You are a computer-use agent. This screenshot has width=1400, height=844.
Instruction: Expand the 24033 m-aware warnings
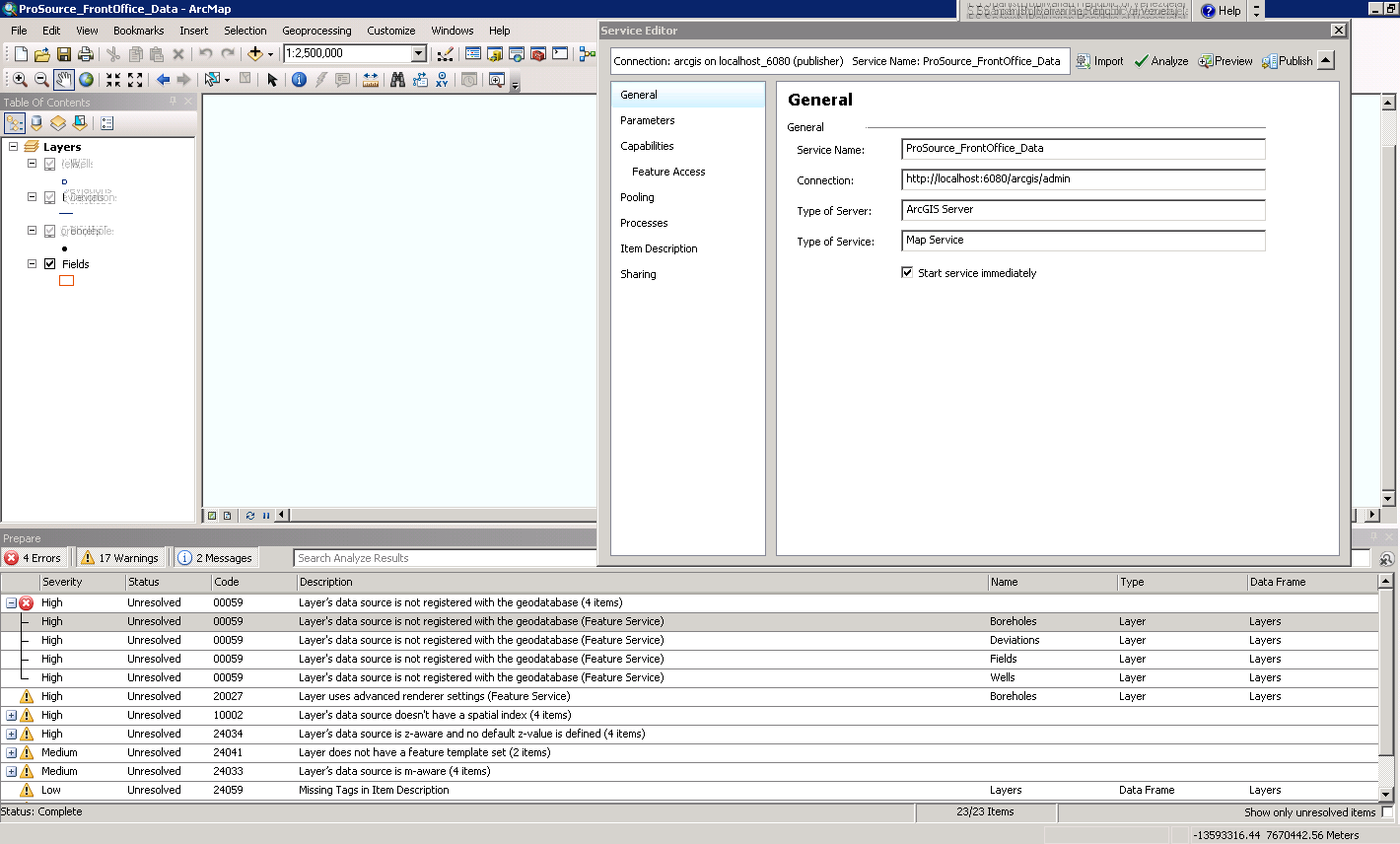(11, 771)
